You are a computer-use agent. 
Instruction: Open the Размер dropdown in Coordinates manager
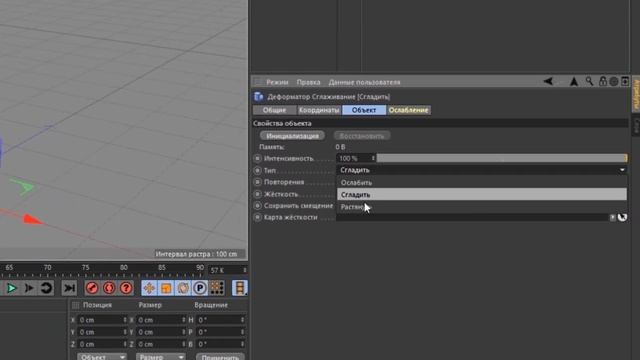[x=160, y=357]
